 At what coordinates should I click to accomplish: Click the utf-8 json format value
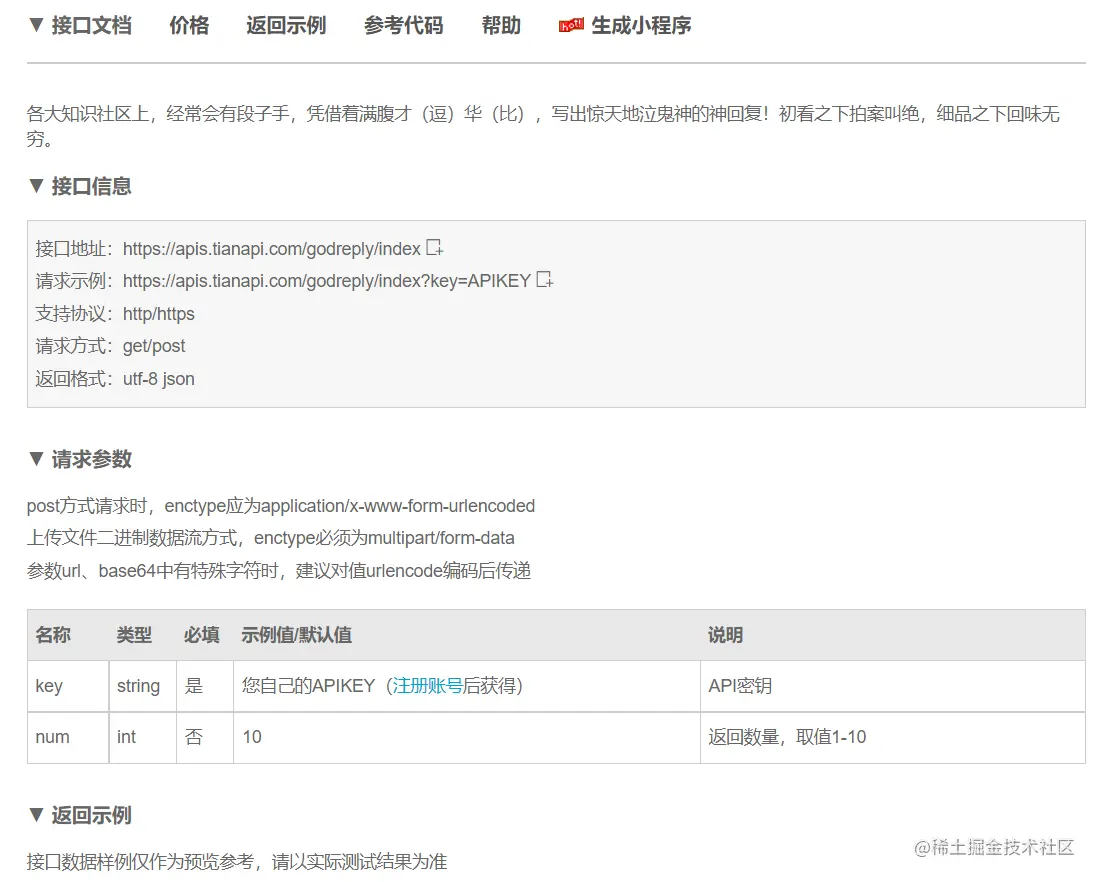pyautogui.click(x=159, y=379)
